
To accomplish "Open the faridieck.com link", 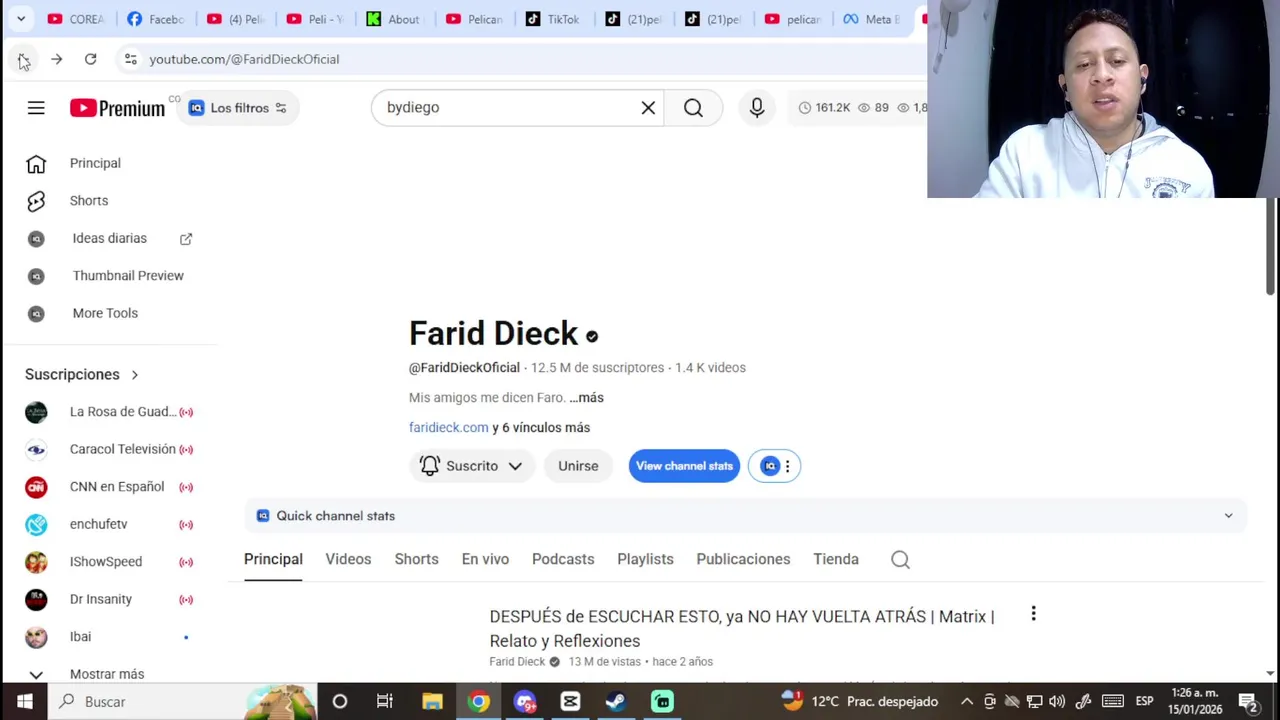I will 448,428.
